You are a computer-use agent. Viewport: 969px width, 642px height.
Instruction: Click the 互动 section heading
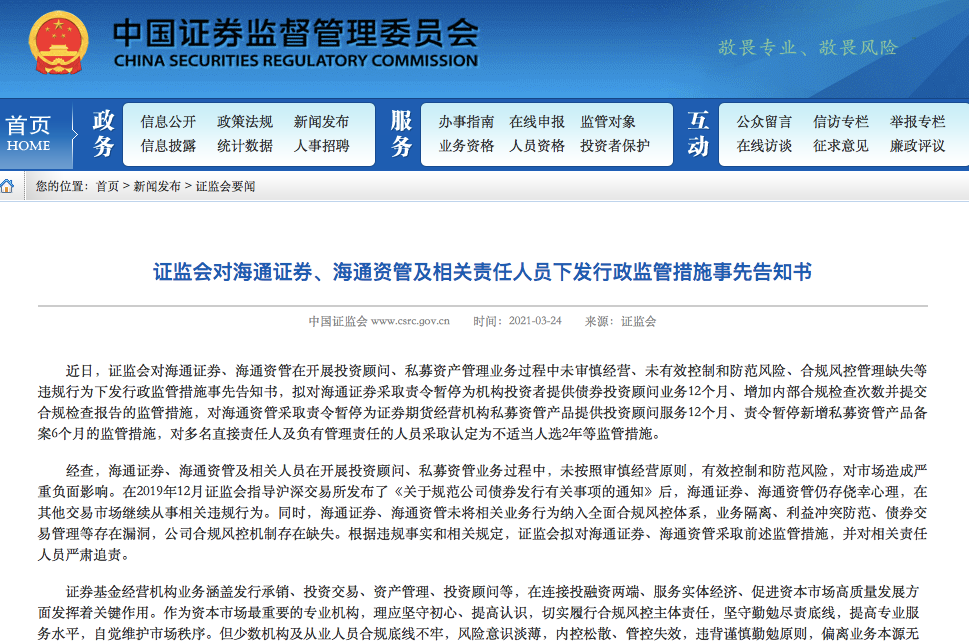click(x=698, y=133)
